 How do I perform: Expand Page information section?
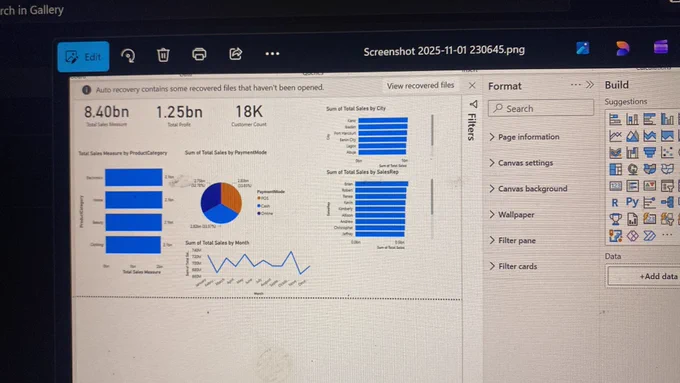(524, 137)
